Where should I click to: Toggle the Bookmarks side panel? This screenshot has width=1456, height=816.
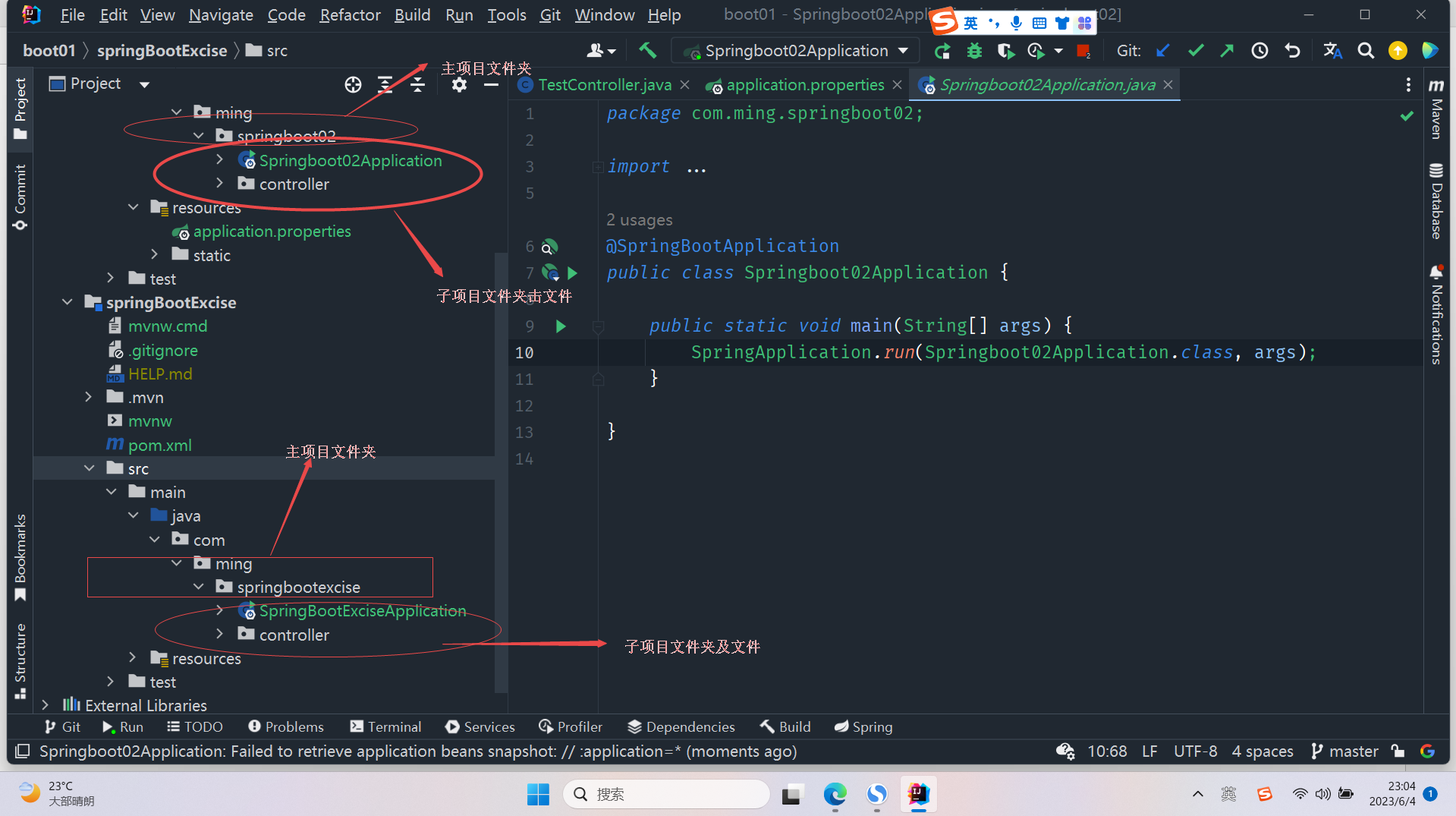[x=20, y=558]
